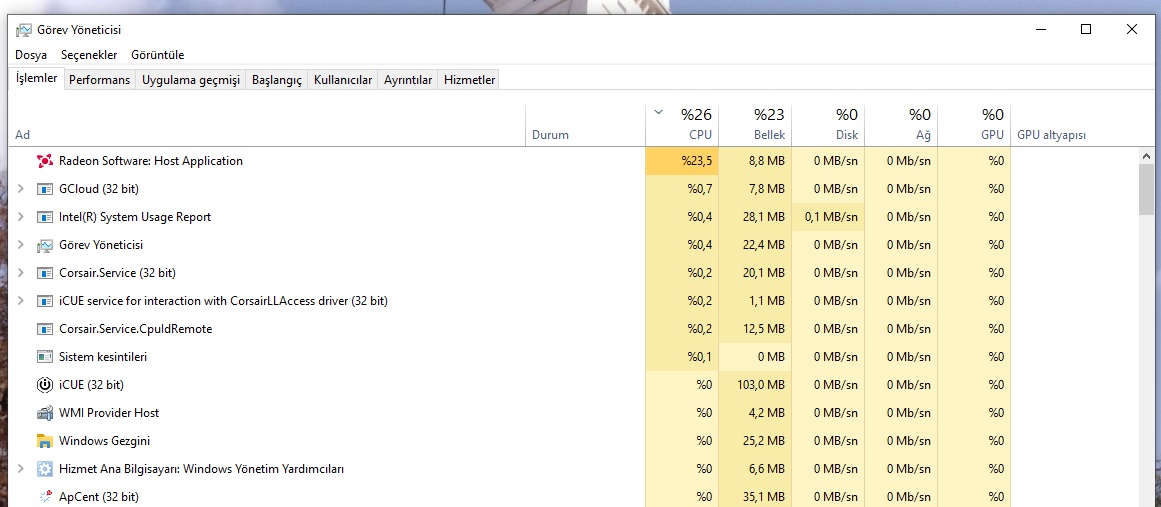1161x507 pixels.
Task: Click the Windows Gezgini folder icon
Action: pos(44,441)
